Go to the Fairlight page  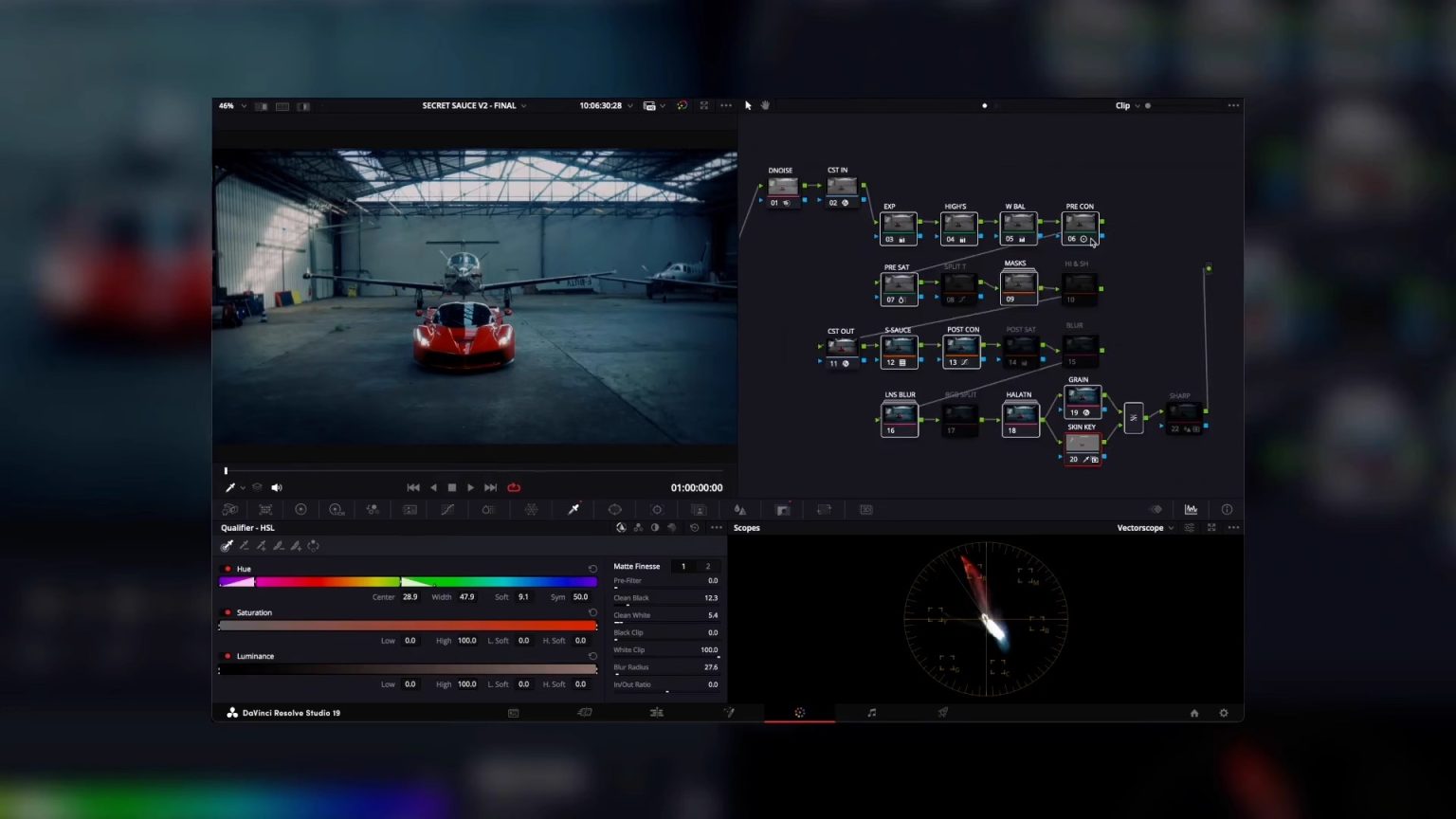tap(871, 713)
